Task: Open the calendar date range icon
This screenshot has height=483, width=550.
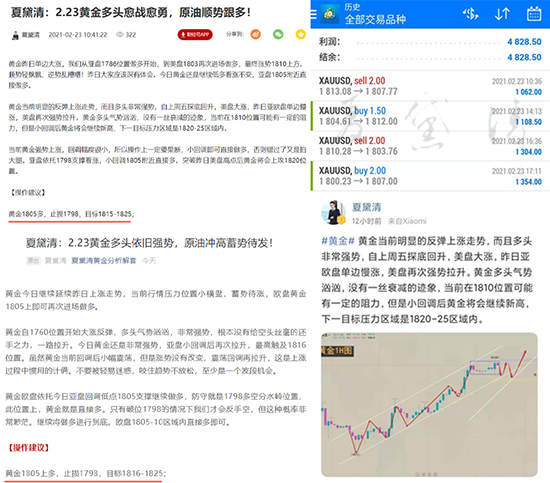Action: 534,14
